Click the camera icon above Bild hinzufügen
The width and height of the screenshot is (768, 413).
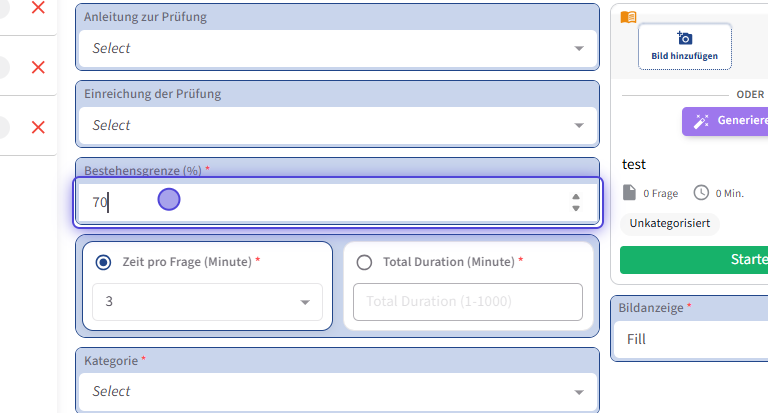point(685,38)
